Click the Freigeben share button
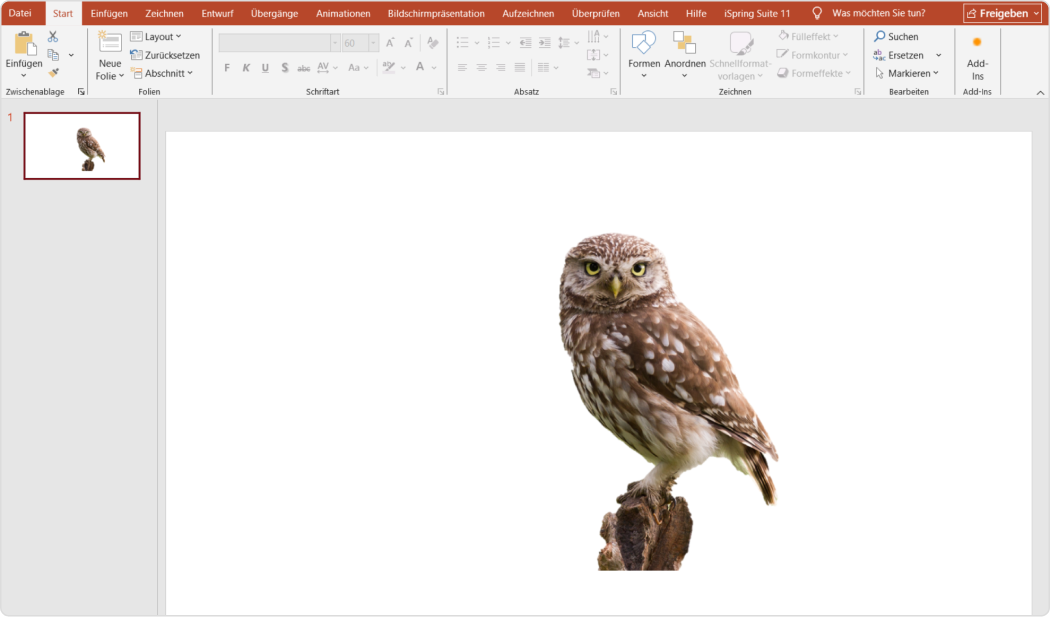Screen dimensions: 1050x617 point(1003,13)
